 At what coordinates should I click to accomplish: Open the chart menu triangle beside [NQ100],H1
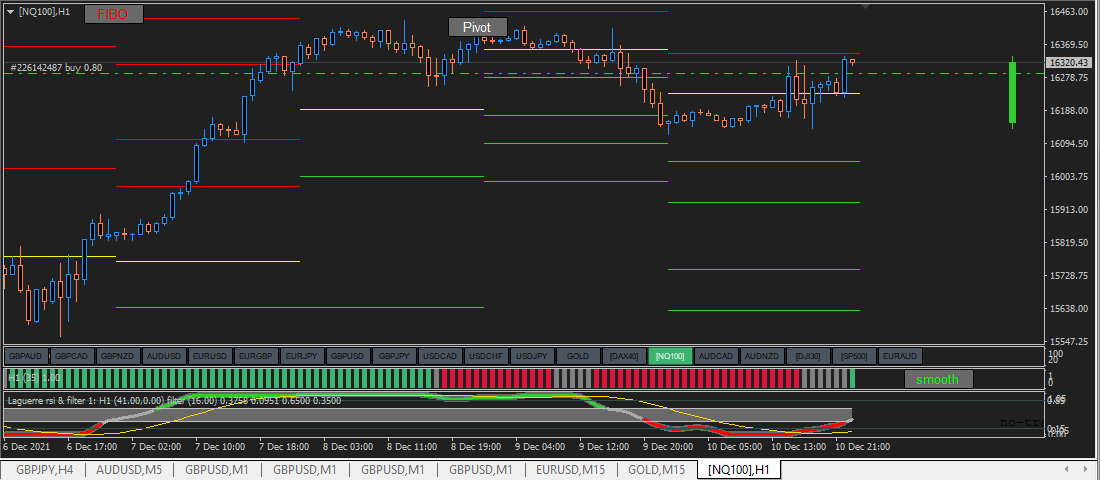click(x=10, y=13)
